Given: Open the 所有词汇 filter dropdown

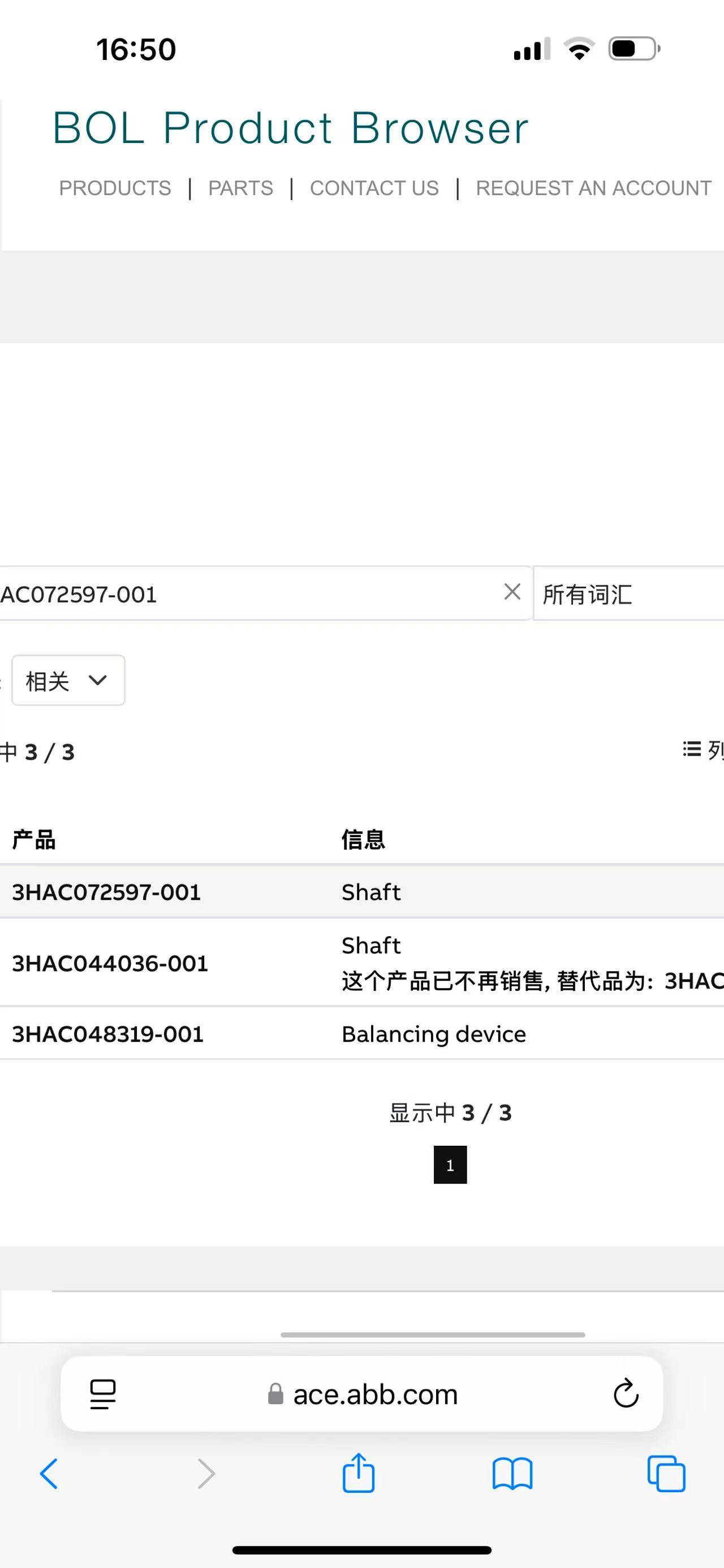Looking at the screenshot, I should pyautogui.click(x=627, y=594).
